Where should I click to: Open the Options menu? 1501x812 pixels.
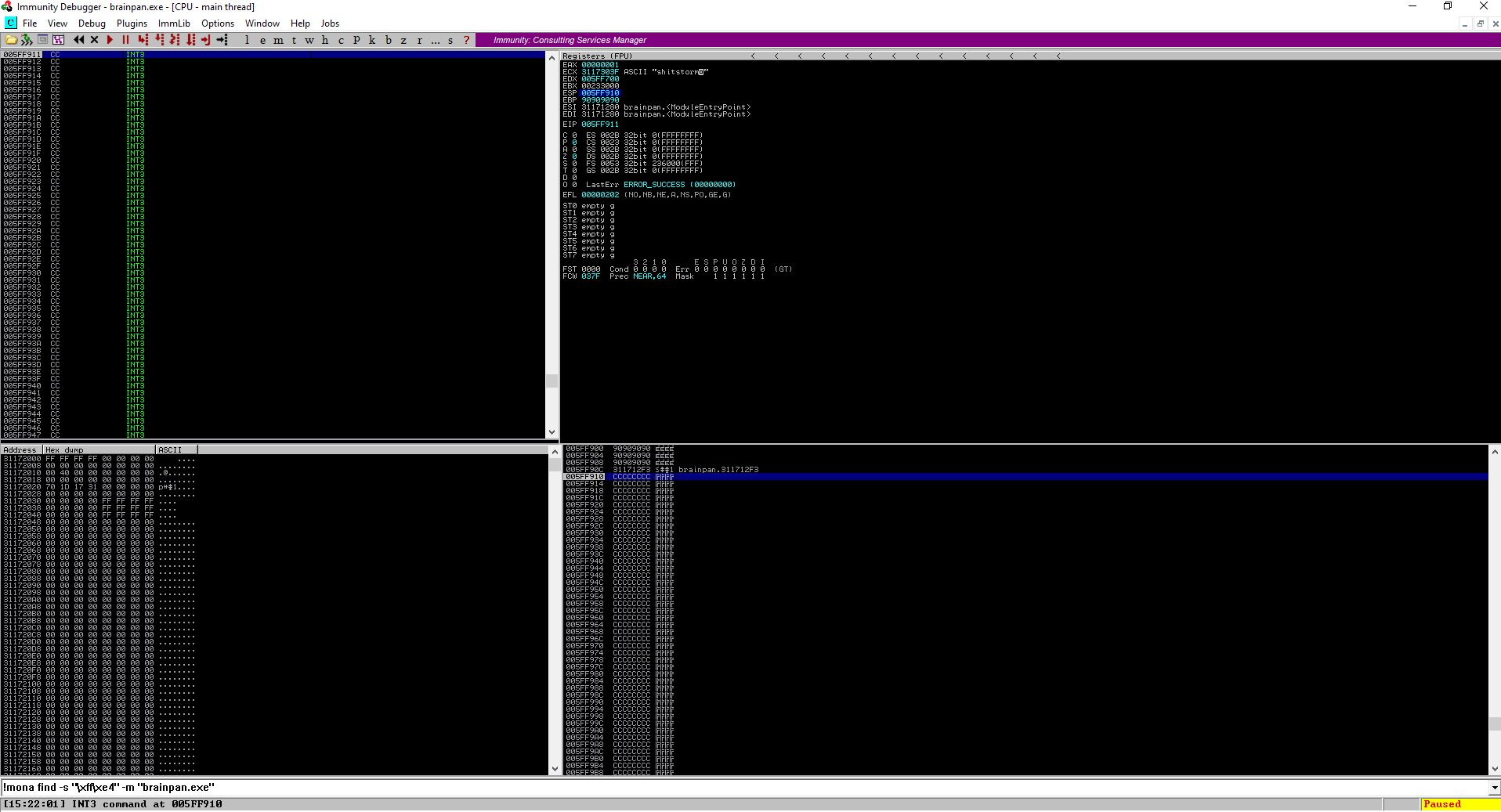point(217,23)
